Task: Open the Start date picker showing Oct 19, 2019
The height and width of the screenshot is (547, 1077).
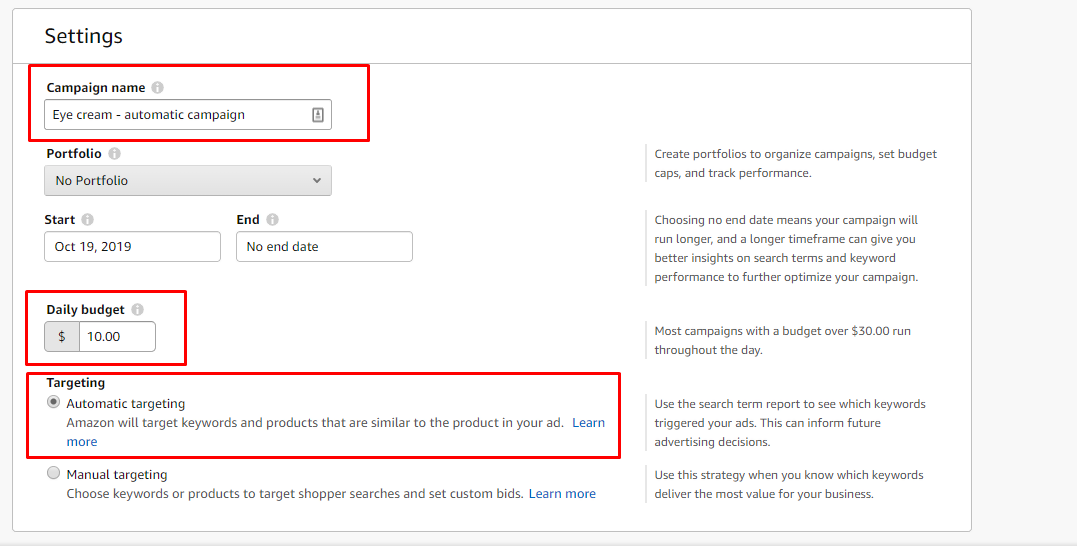Action: [x=133, y=247]
